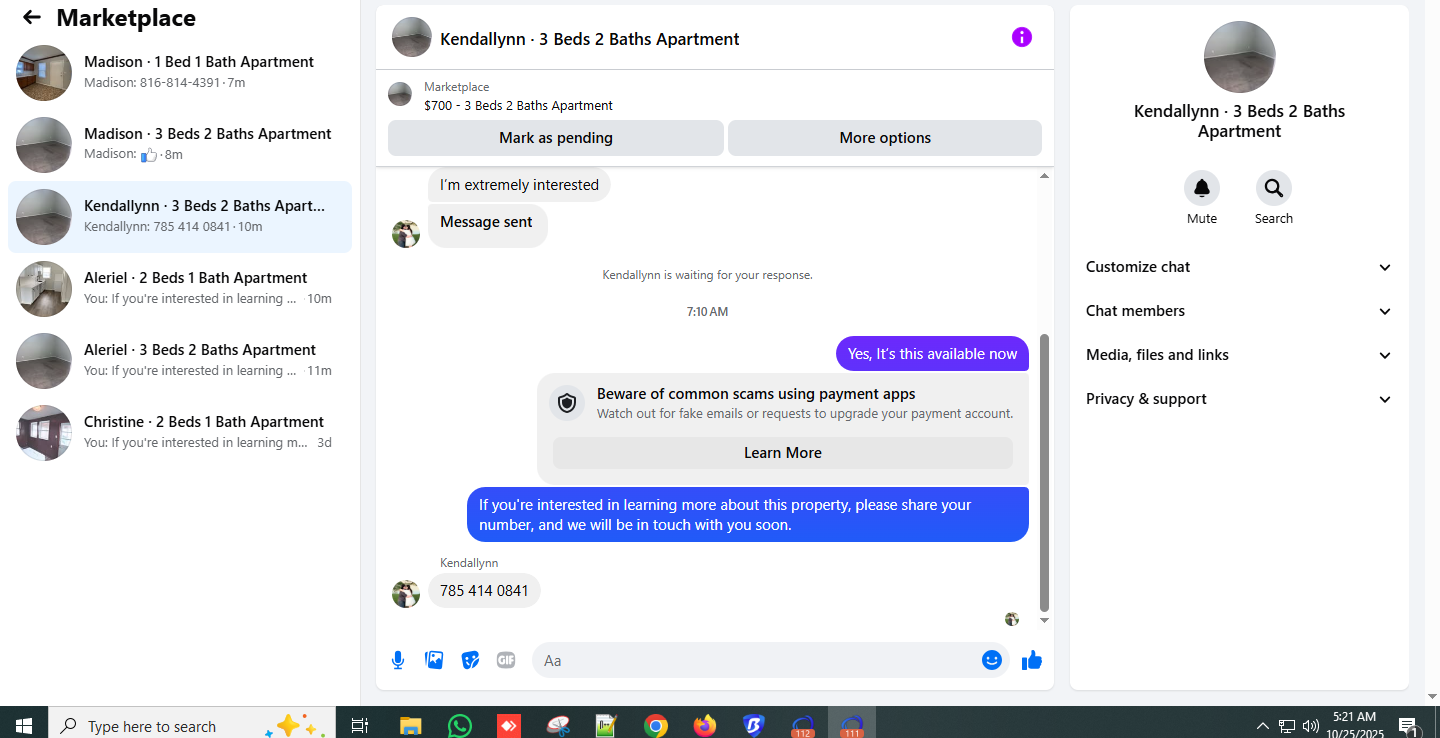This screenshot has height=738, width=1440.
Task: Click the Mark as pending button
Action: [x=555, y=138]
